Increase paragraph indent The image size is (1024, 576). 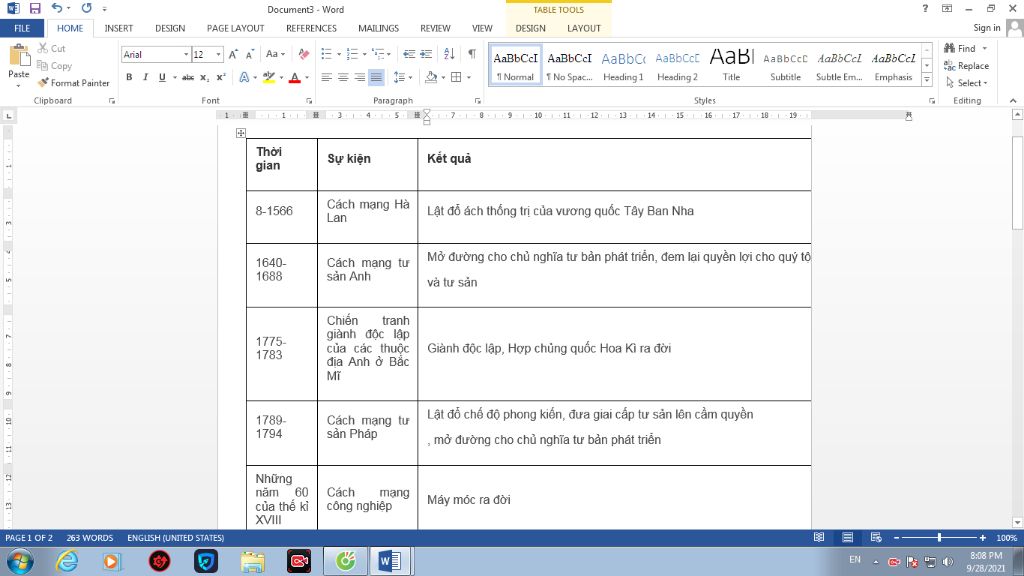tap(426, 54)
